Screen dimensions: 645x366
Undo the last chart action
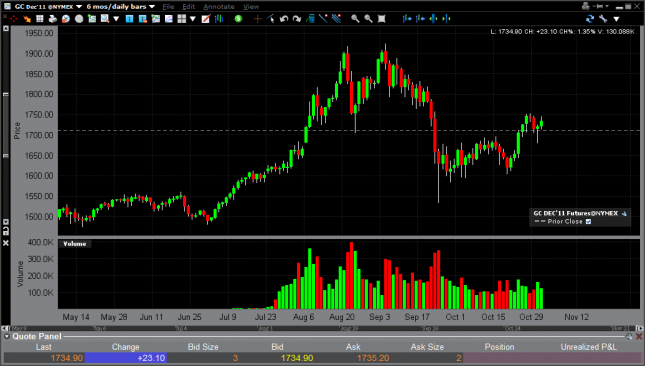pyautogui.click(x=284, y=19)
